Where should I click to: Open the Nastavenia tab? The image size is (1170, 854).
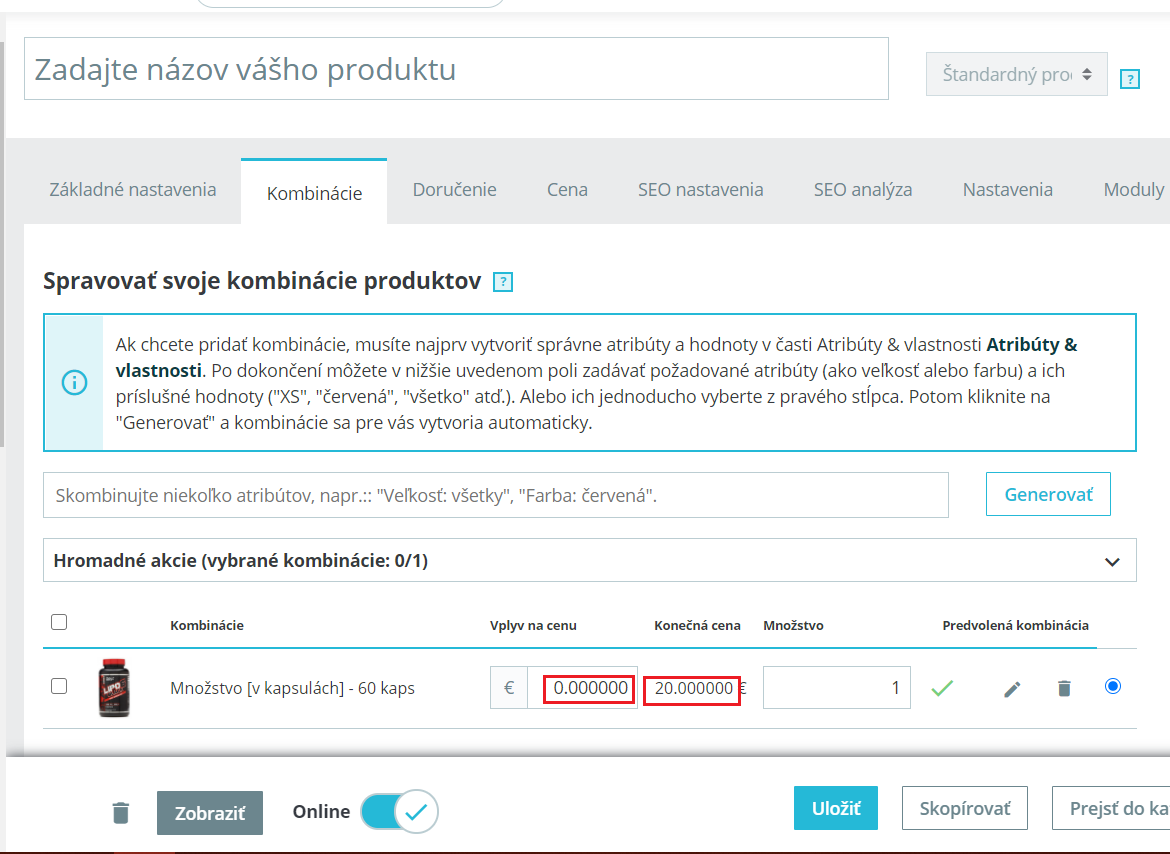(x=1007, y=189)
